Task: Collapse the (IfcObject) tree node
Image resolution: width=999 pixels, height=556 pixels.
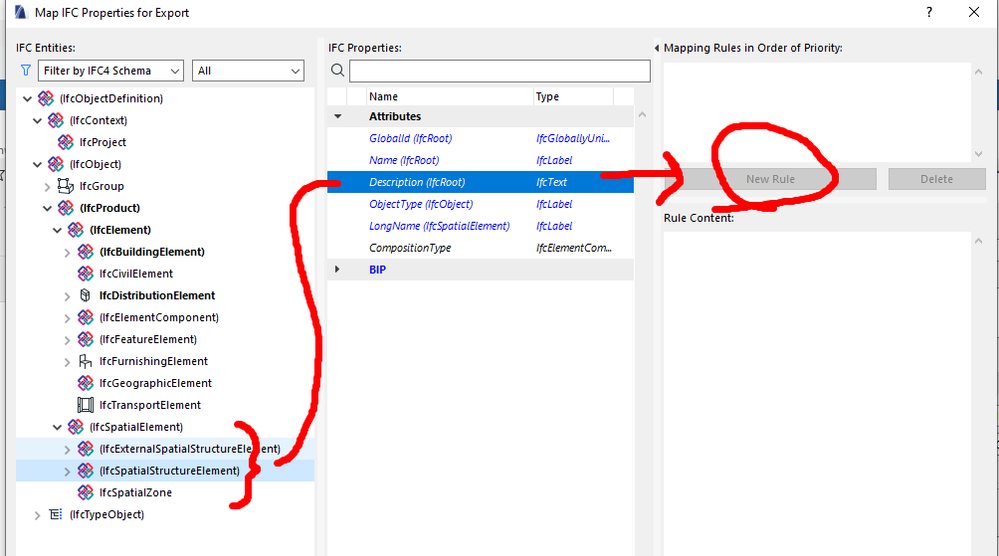Action: coord(37,164)
